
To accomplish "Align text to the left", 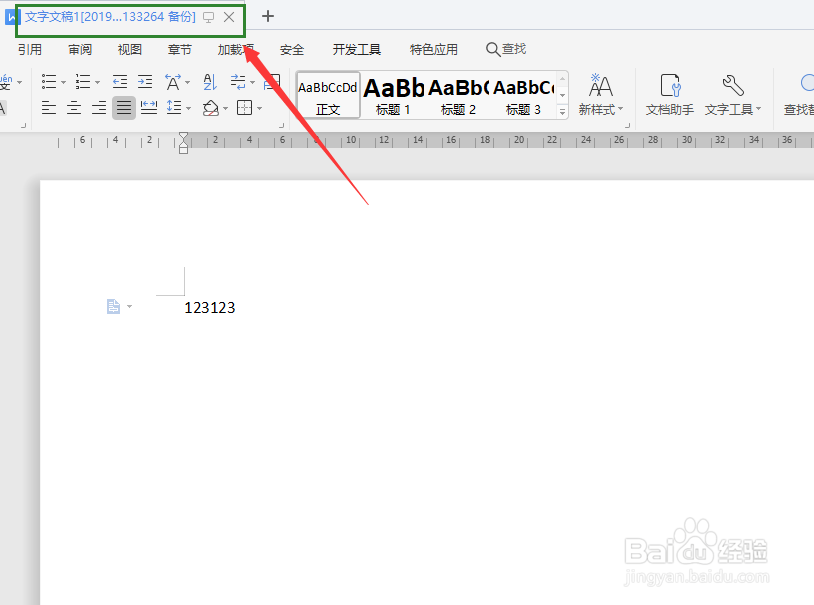I will coord(49,108).
